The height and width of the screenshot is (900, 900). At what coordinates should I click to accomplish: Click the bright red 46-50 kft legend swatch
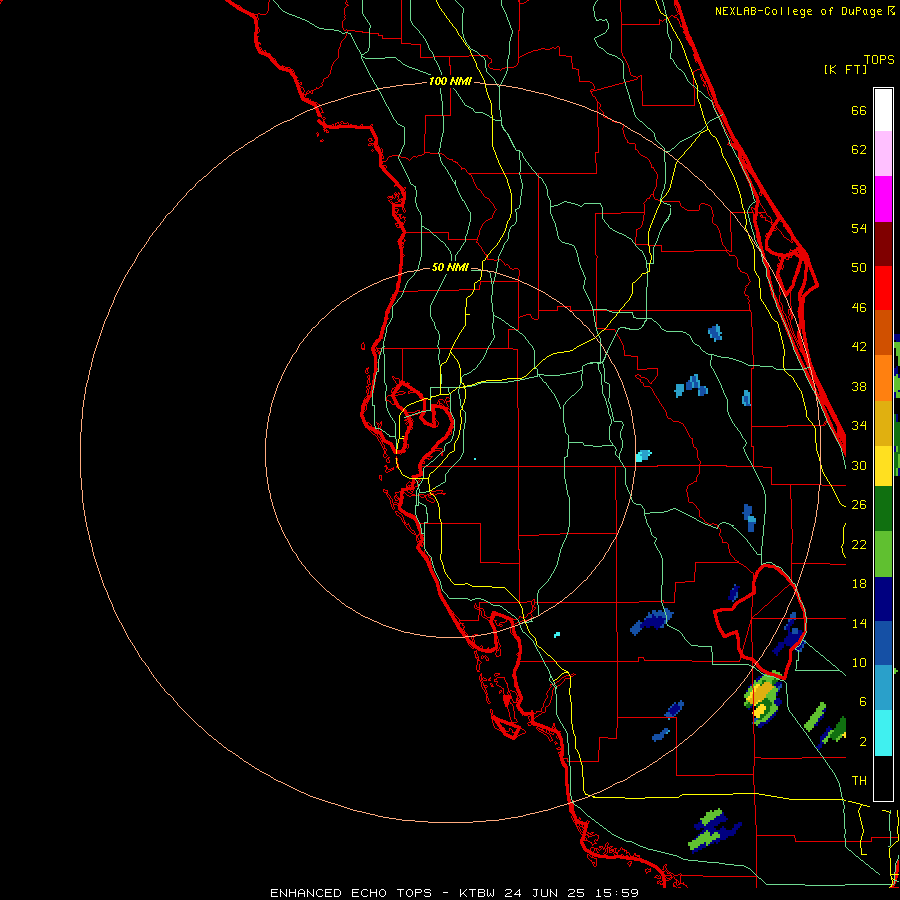tap(883, 288)
